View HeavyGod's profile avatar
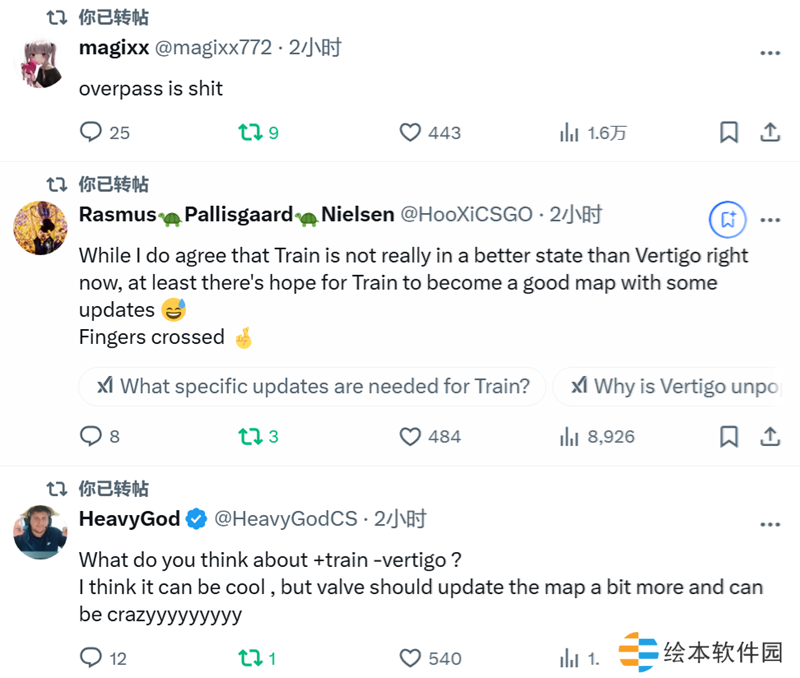Viewport: 800px width, 678px height. [x=40, y=532]
